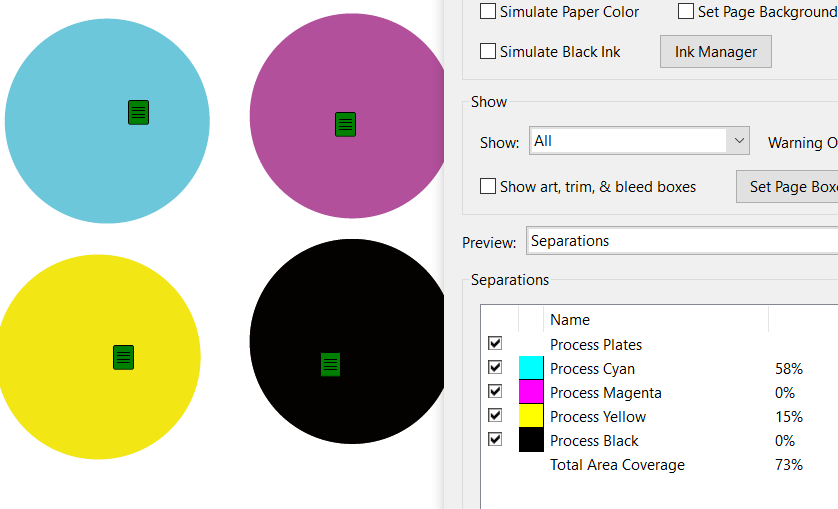The width and height of the screenshot is (838, 509).
Task: Uncheck the Process Magenta plate
Action: (495, 391)
